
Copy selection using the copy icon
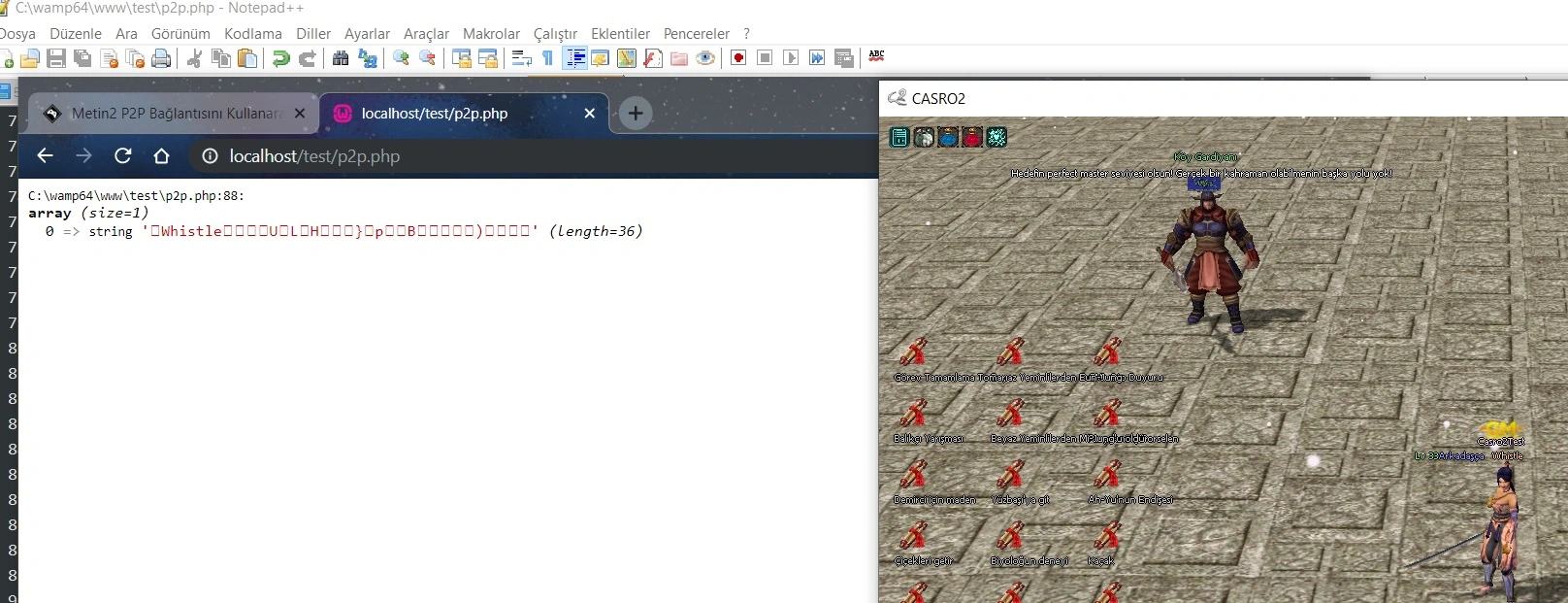pyautogui.click(x=221, y=58)
